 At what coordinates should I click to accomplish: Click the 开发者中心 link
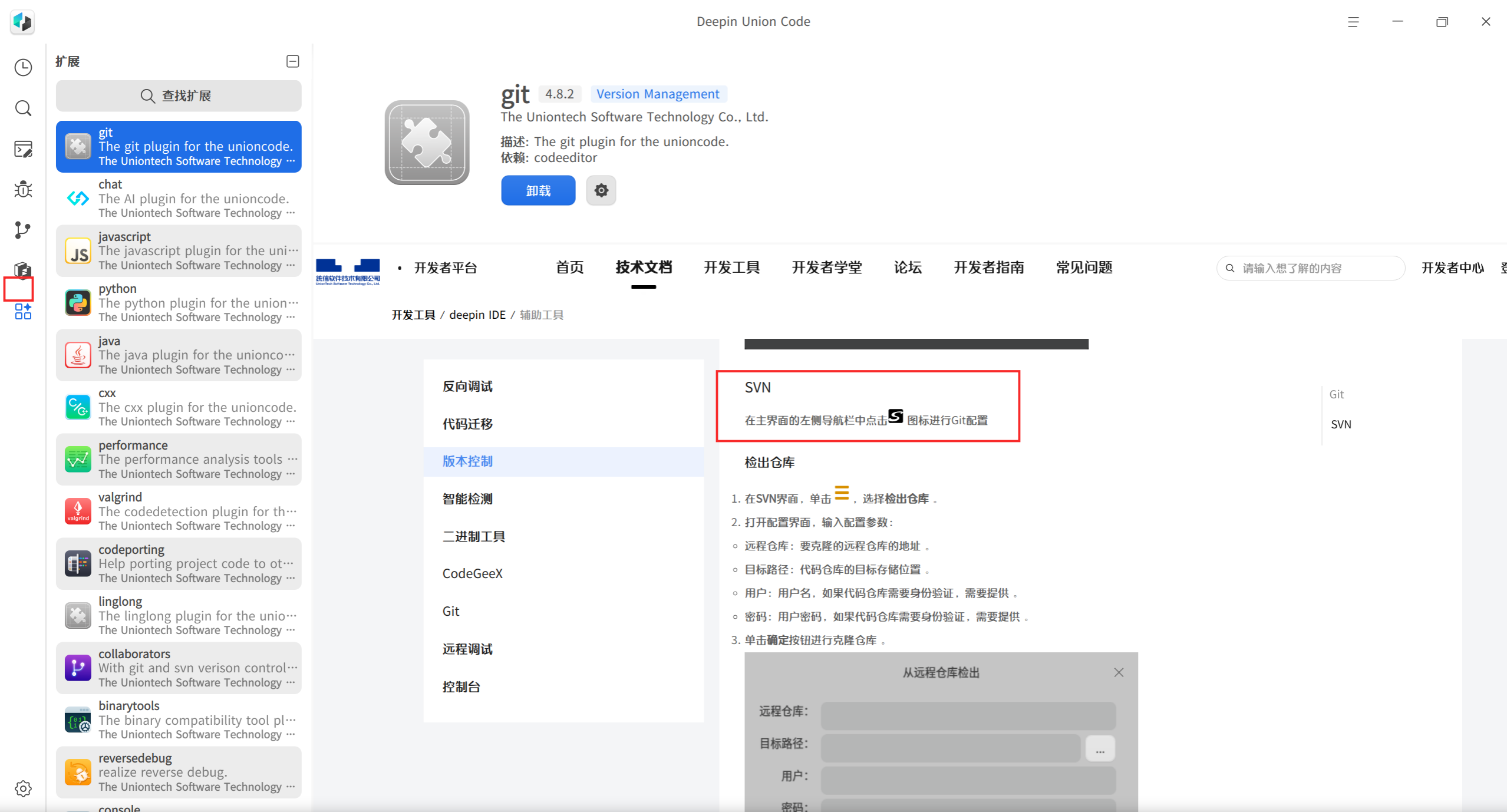(1453, 268)
